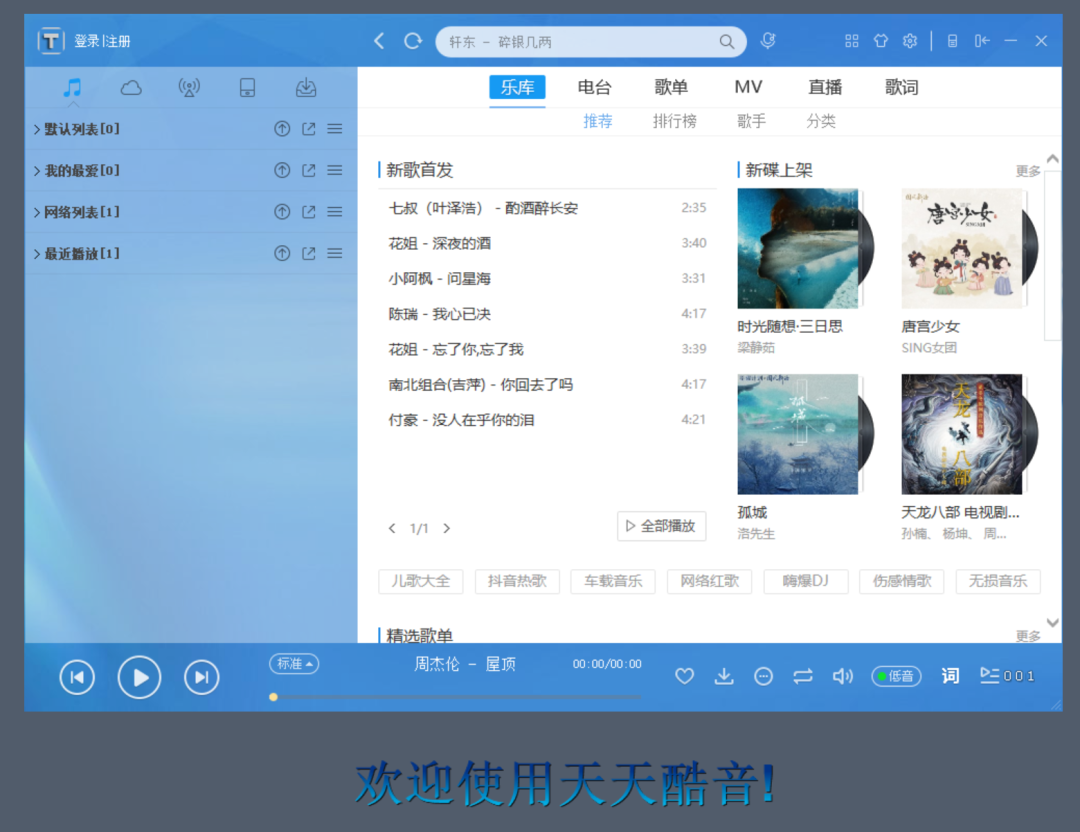Refresh the page with the reload icon
The width and height of the screenshot is (1080, 832).
[413, 41]
